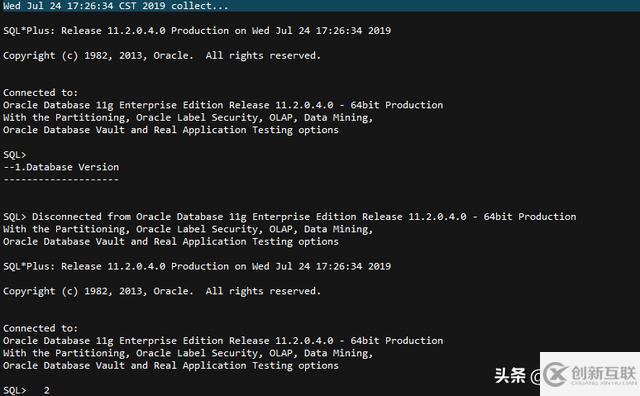Image resolution: width=640 pixels, height=396 pixels.
Task: Click the last 'Oracle Database 11g Enterprise Edition' line
Action: 223,340
